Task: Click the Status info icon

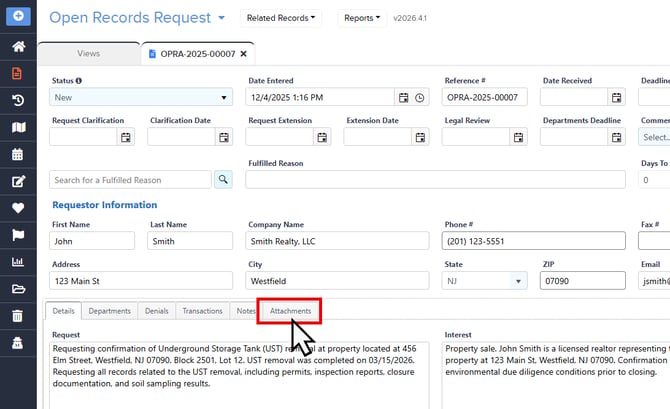Action: pyautogui.click(x=79, y=80)
